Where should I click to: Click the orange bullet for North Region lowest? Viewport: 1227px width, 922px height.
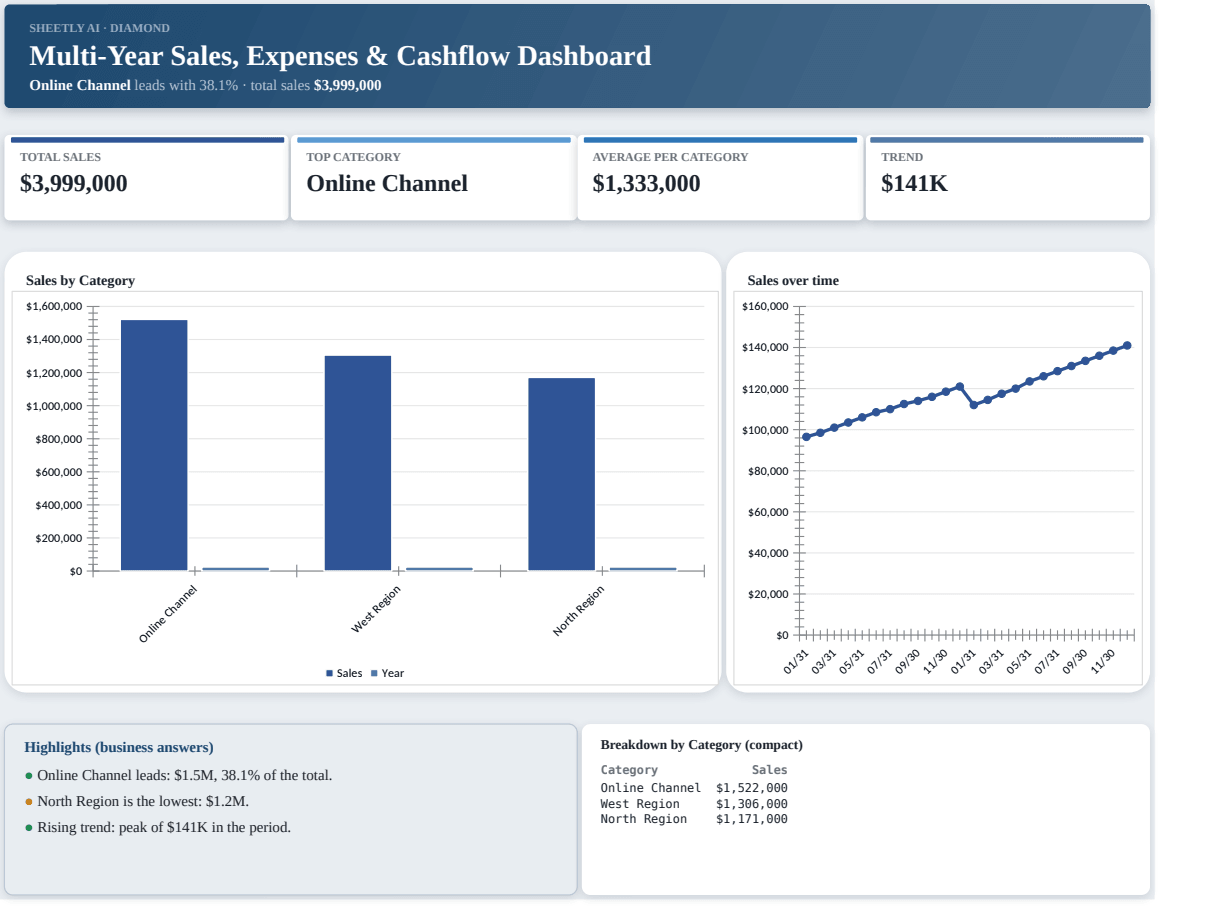click(29, 802)
